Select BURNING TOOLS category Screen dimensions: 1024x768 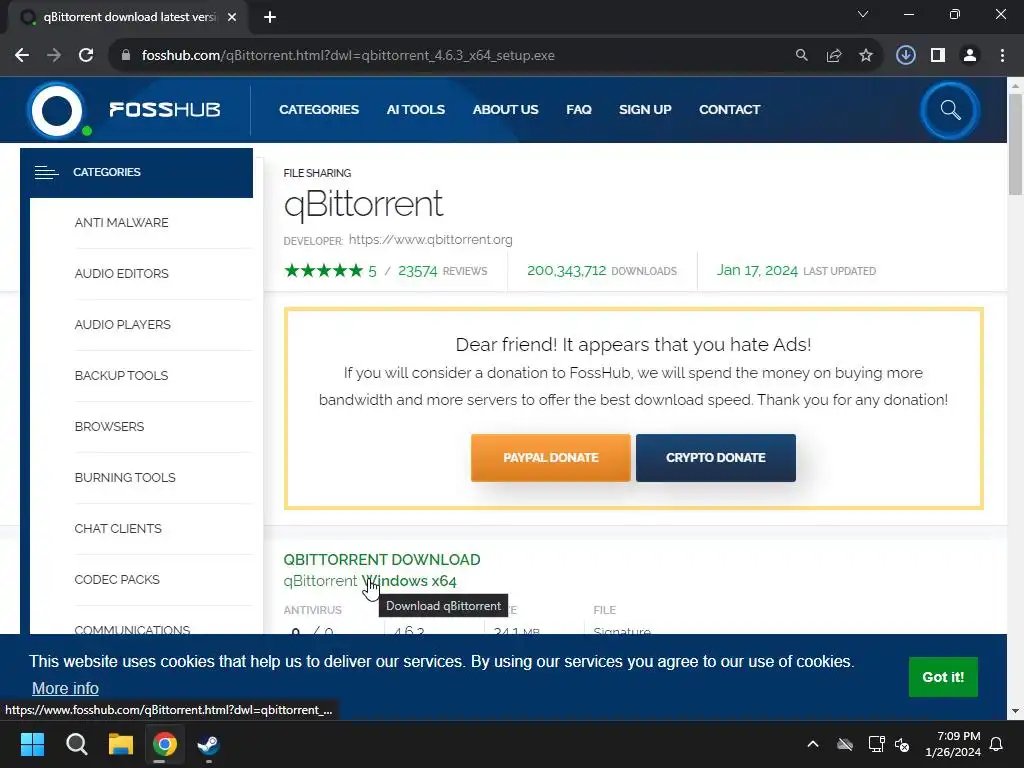[125, 477]
